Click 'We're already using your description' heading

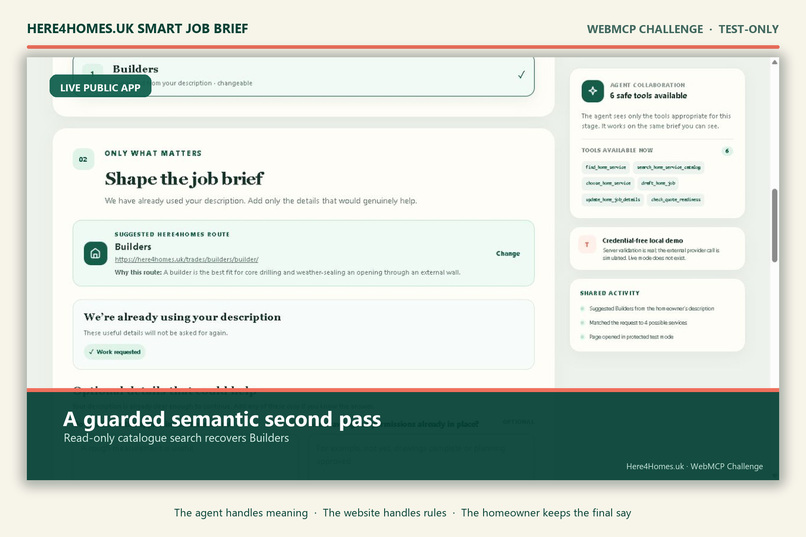tap(182, 317)
